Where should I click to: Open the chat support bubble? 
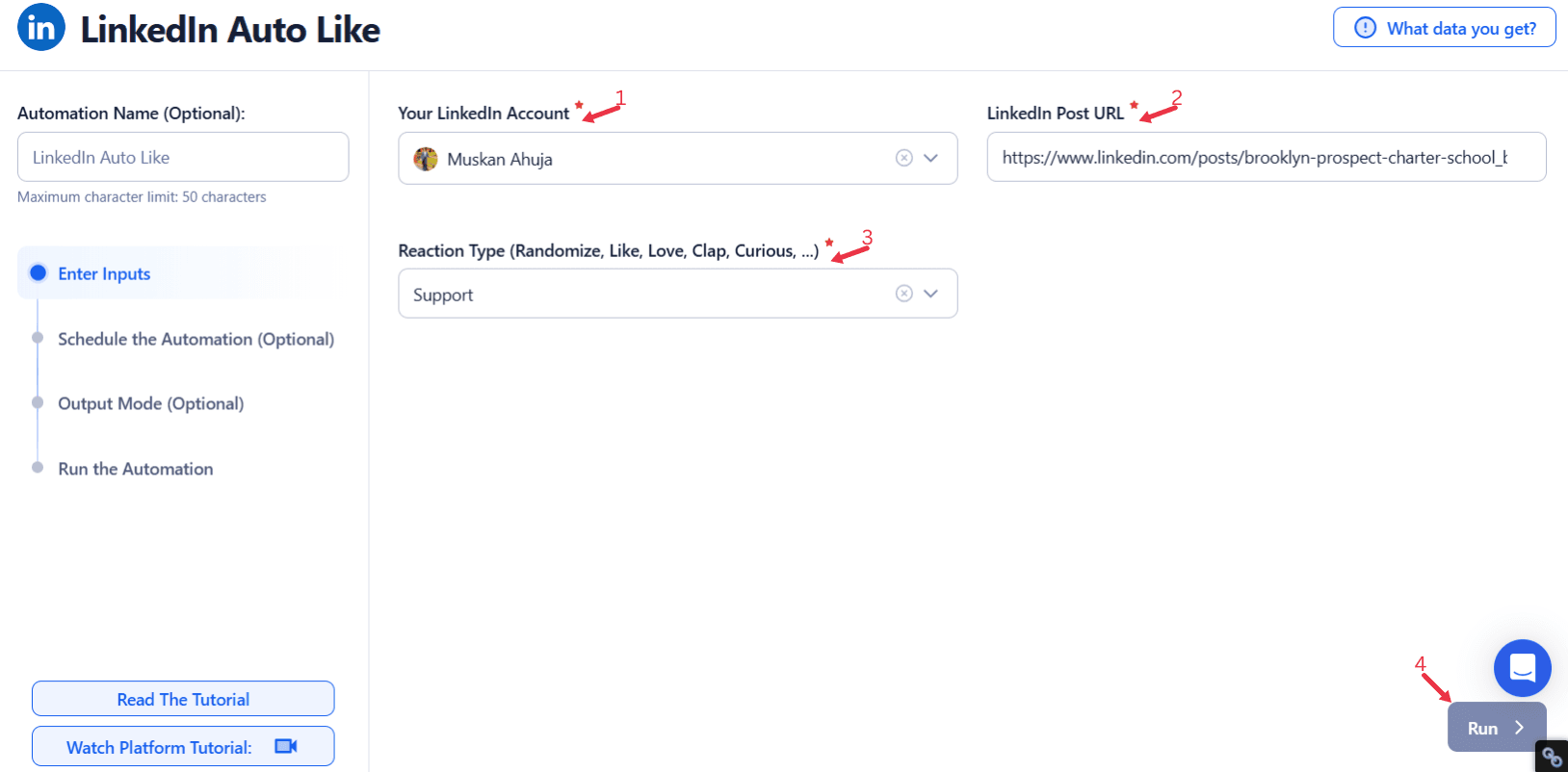click(x=1522, y=668)
